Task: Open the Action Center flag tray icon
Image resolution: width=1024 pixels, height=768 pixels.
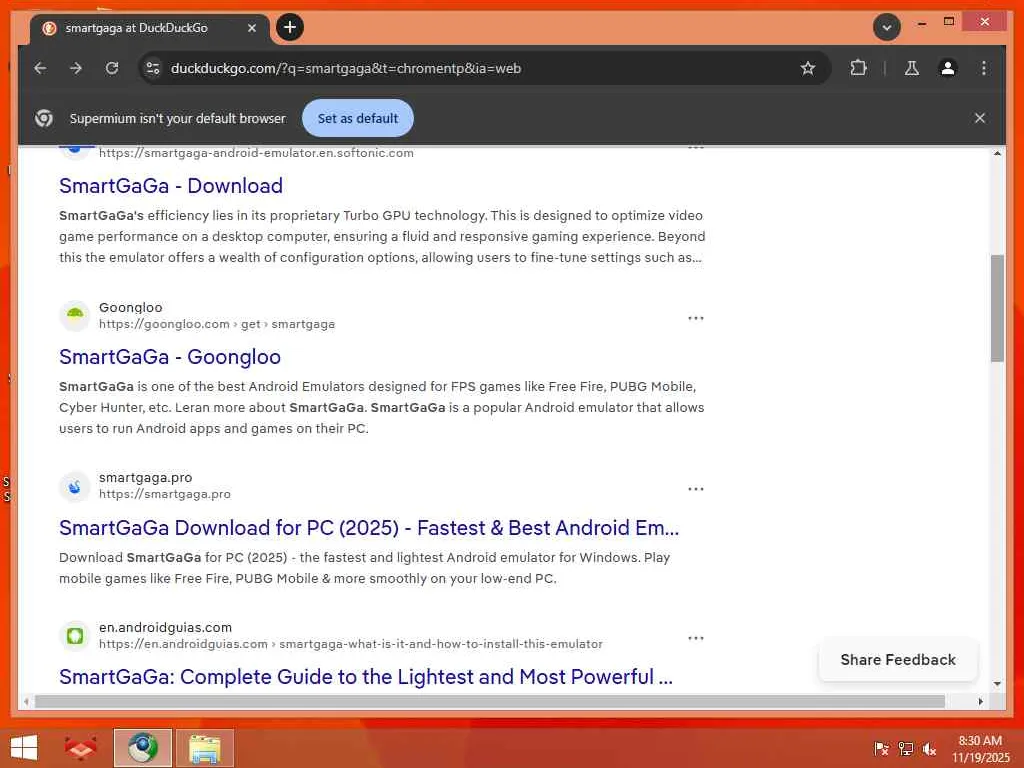Action: (881, 748)
